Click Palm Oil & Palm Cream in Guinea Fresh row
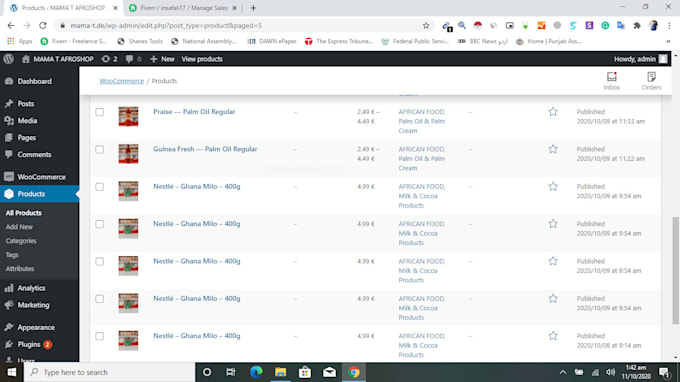This screenshot has width=680, height=382. pos(422,163)
